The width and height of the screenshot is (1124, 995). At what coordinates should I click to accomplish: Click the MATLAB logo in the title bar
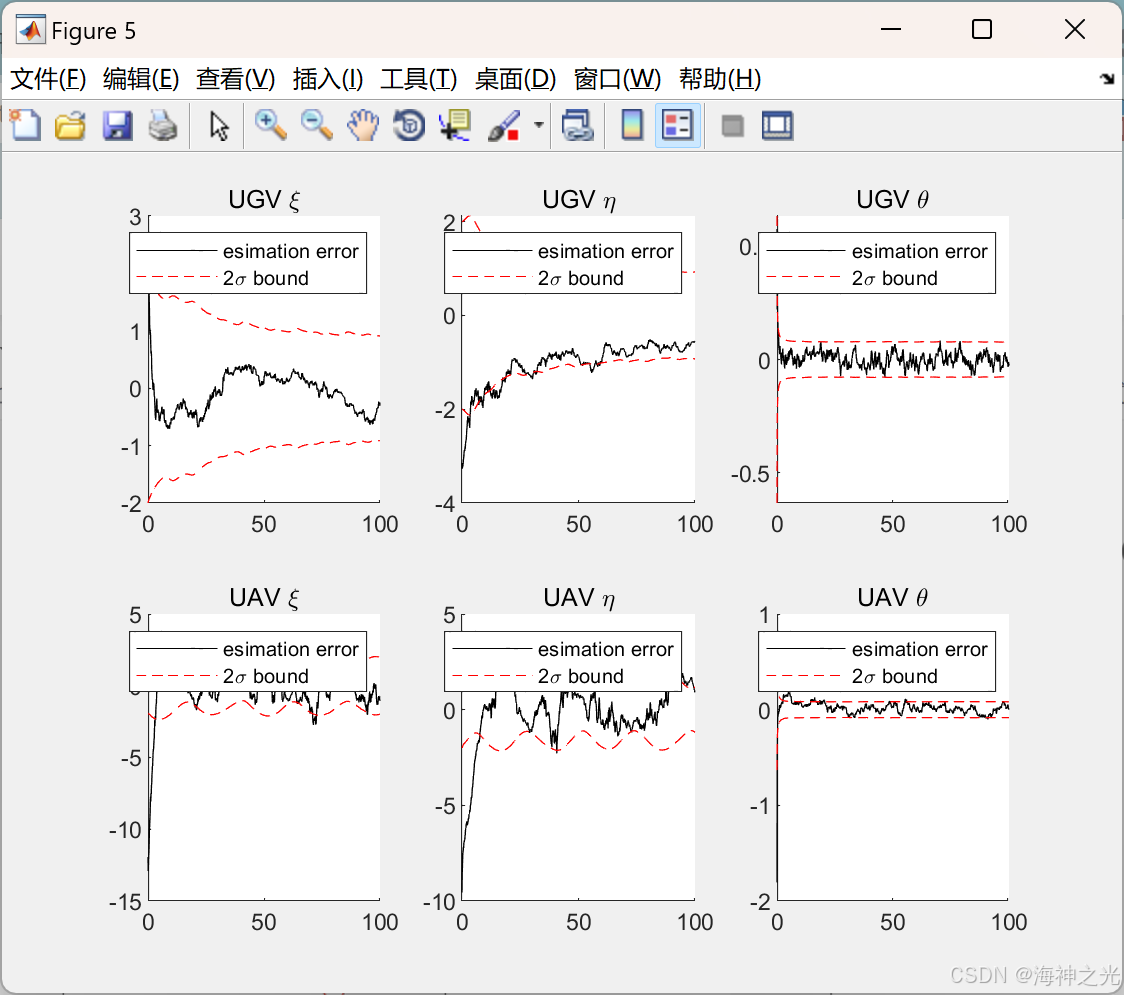(30, 30)
